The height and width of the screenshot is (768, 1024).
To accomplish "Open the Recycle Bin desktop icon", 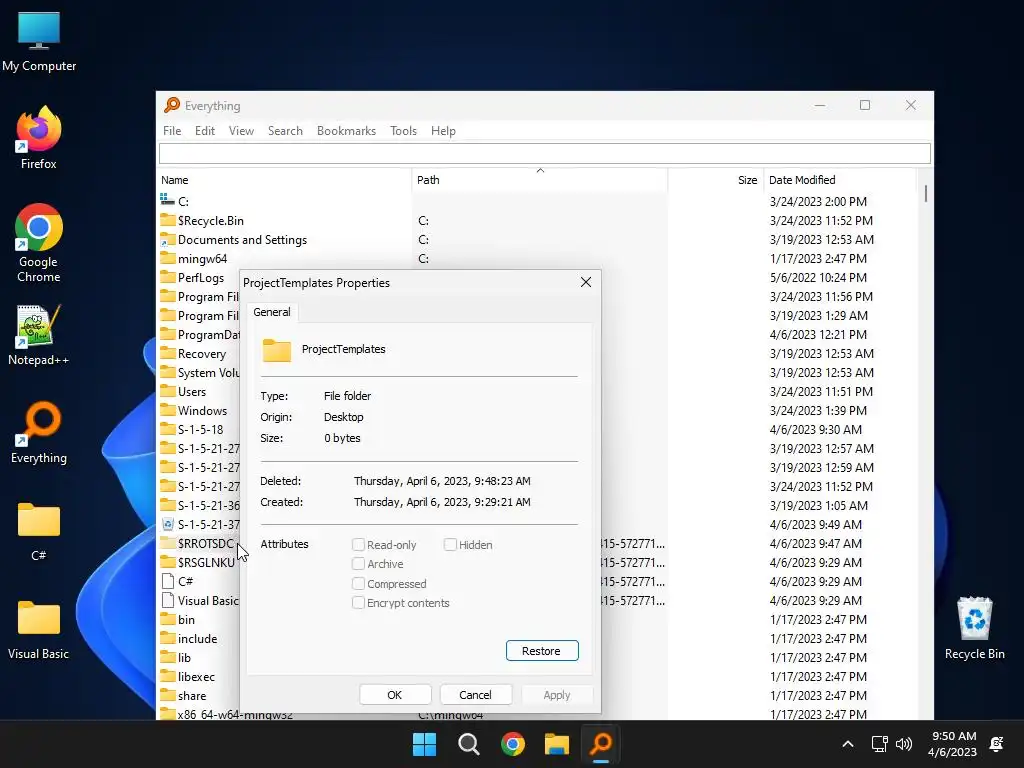I will click(974, 628).
